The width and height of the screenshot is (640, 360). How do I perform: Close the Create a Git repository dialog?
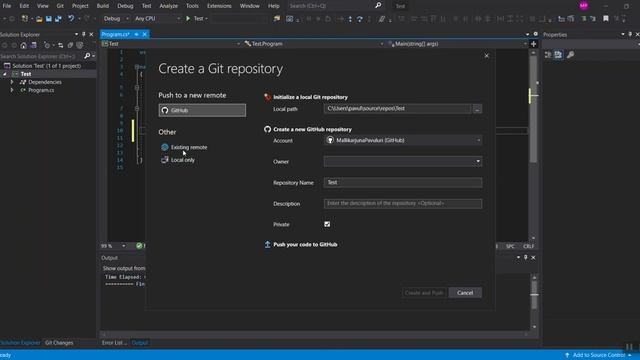coord(487,56)
